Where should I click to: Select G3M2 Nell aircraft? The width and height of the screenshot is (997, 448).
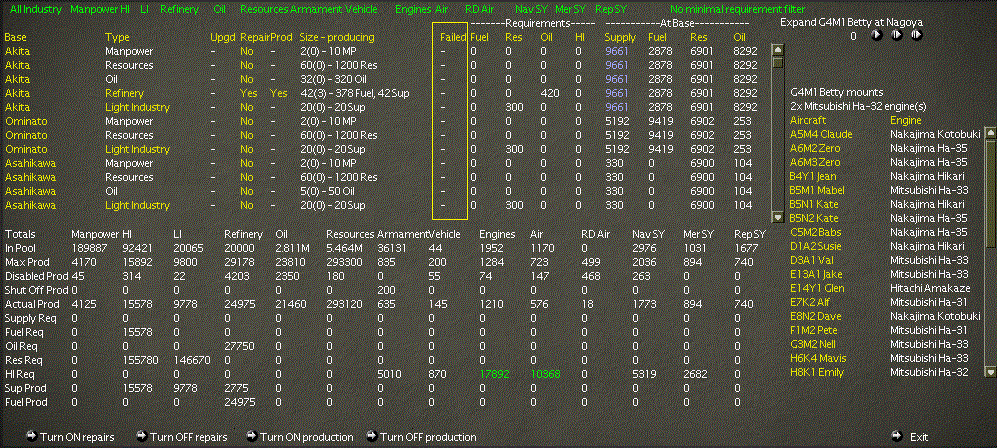point(813,344)
